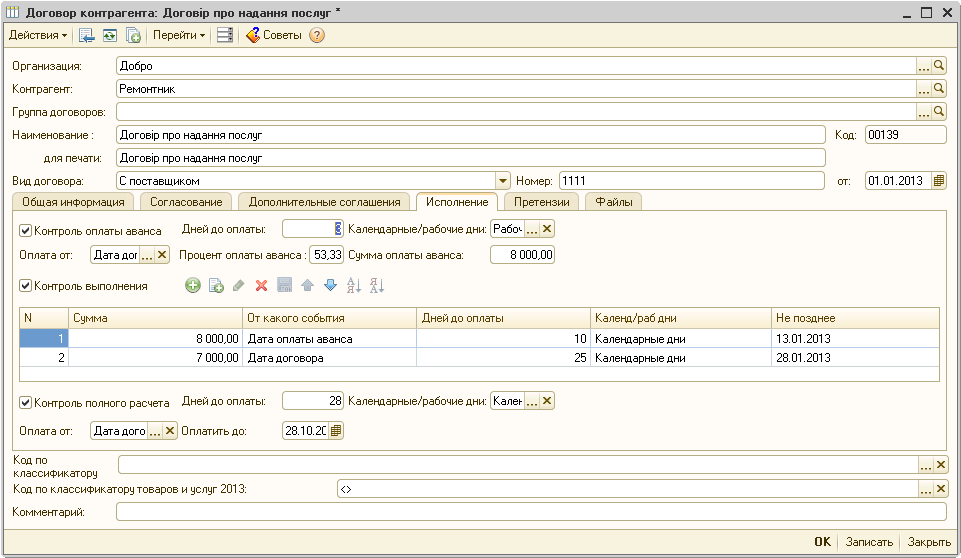Open the help question mark icon
961x558 pixels.
(317, 35)
